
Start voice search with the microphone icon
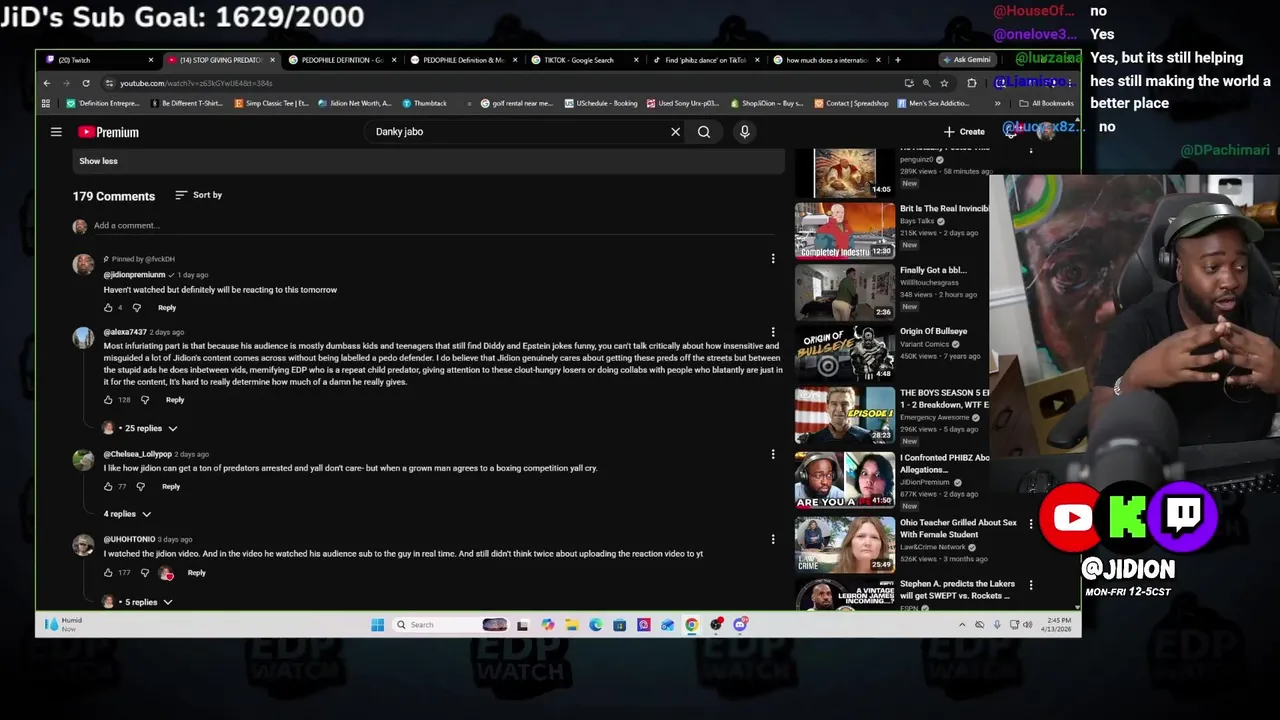tap(744, 132)
